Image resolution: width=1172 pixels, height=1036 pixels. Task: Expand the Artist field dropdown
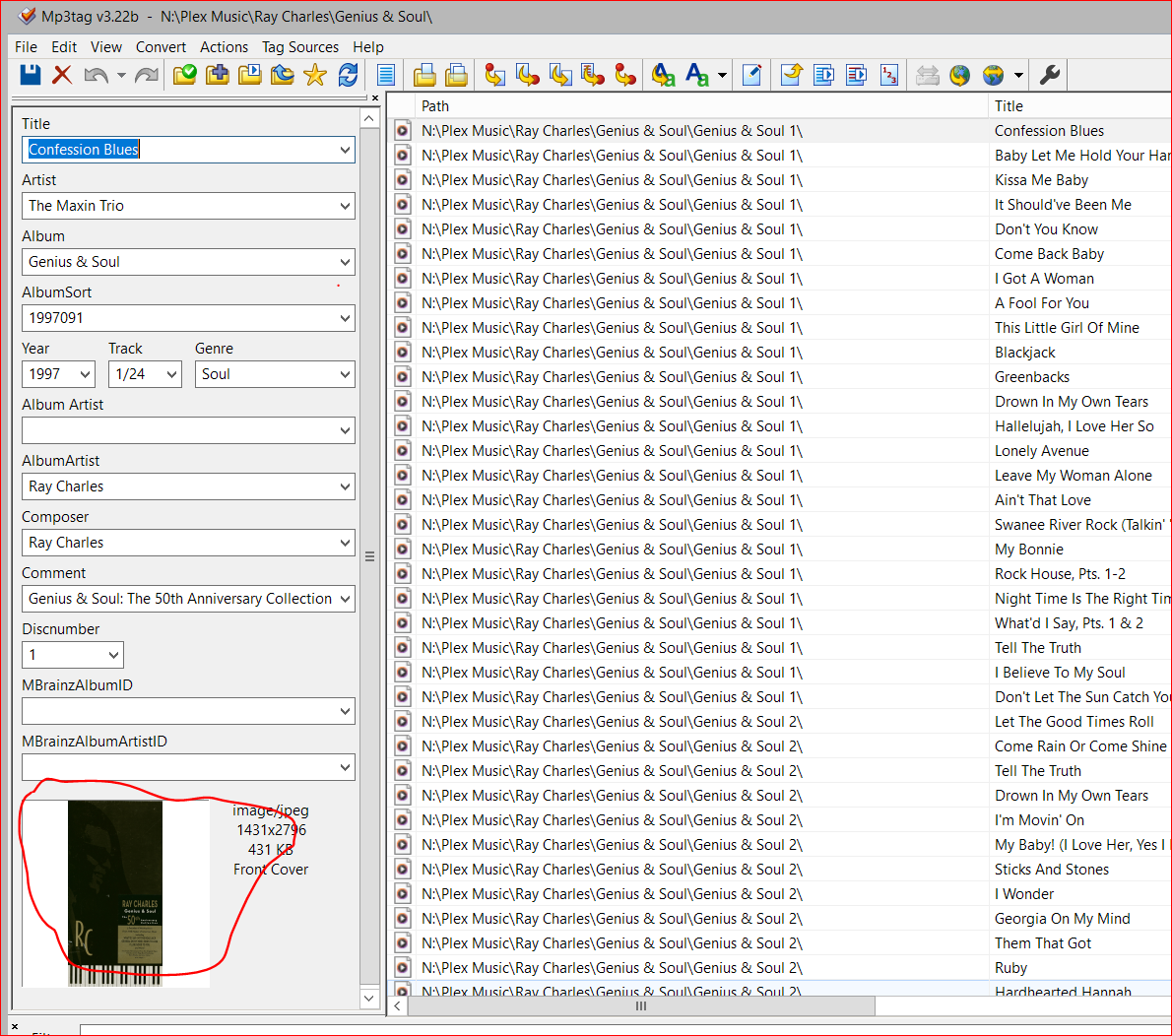click(345, 206)
